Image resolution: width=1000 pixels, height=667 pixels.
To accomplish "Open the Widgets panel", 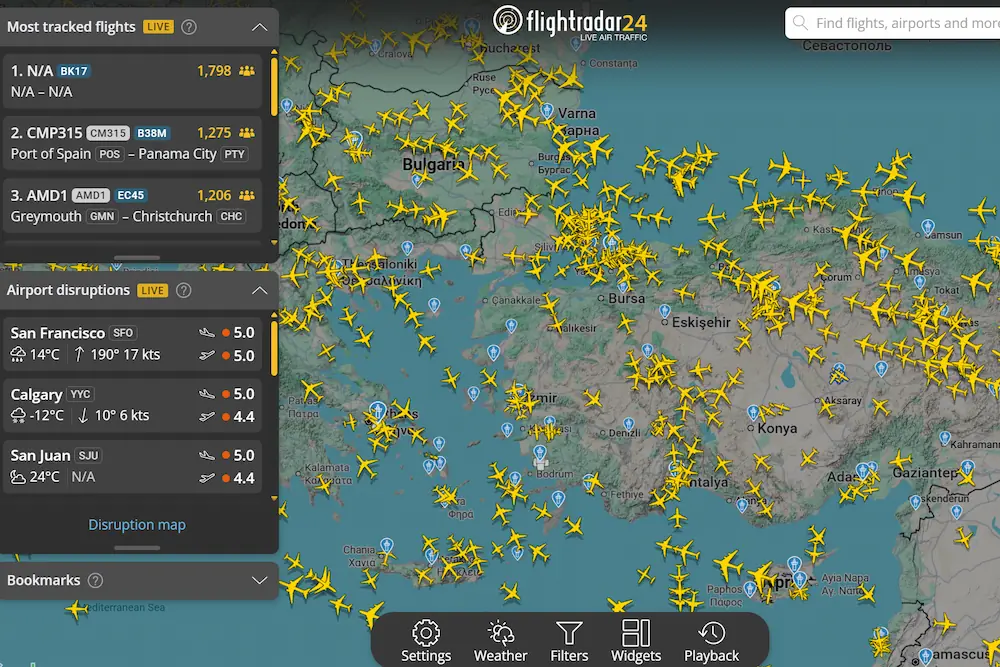I will (636, 641).
